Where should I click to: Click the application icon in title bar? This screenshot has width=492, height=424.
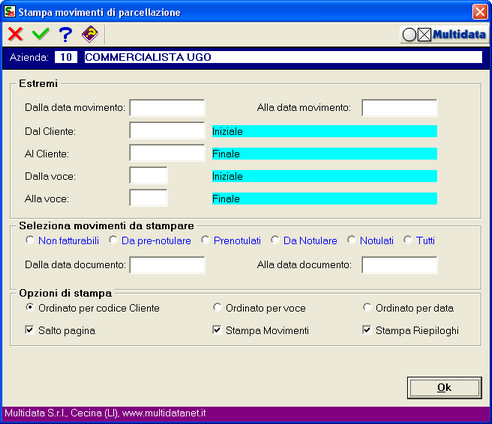click(10, 12)
